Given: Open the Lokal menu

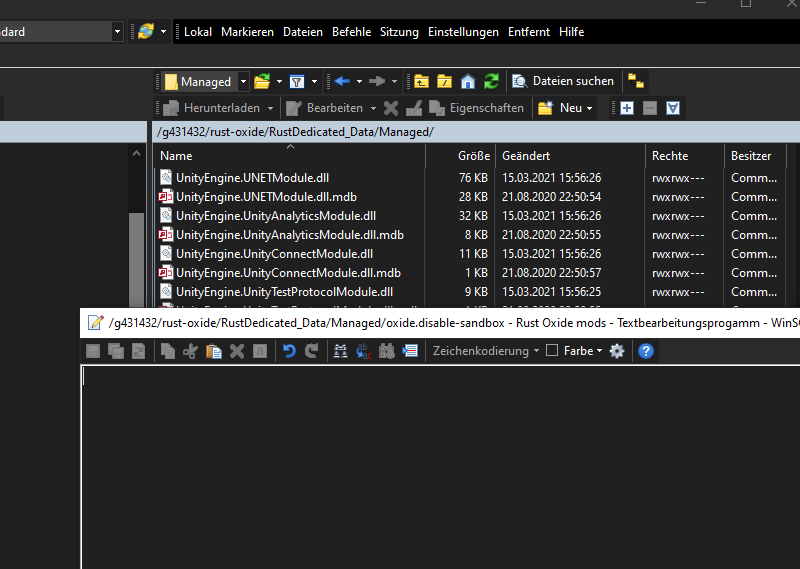Looking at the screenshot, I should pos(198,32).
